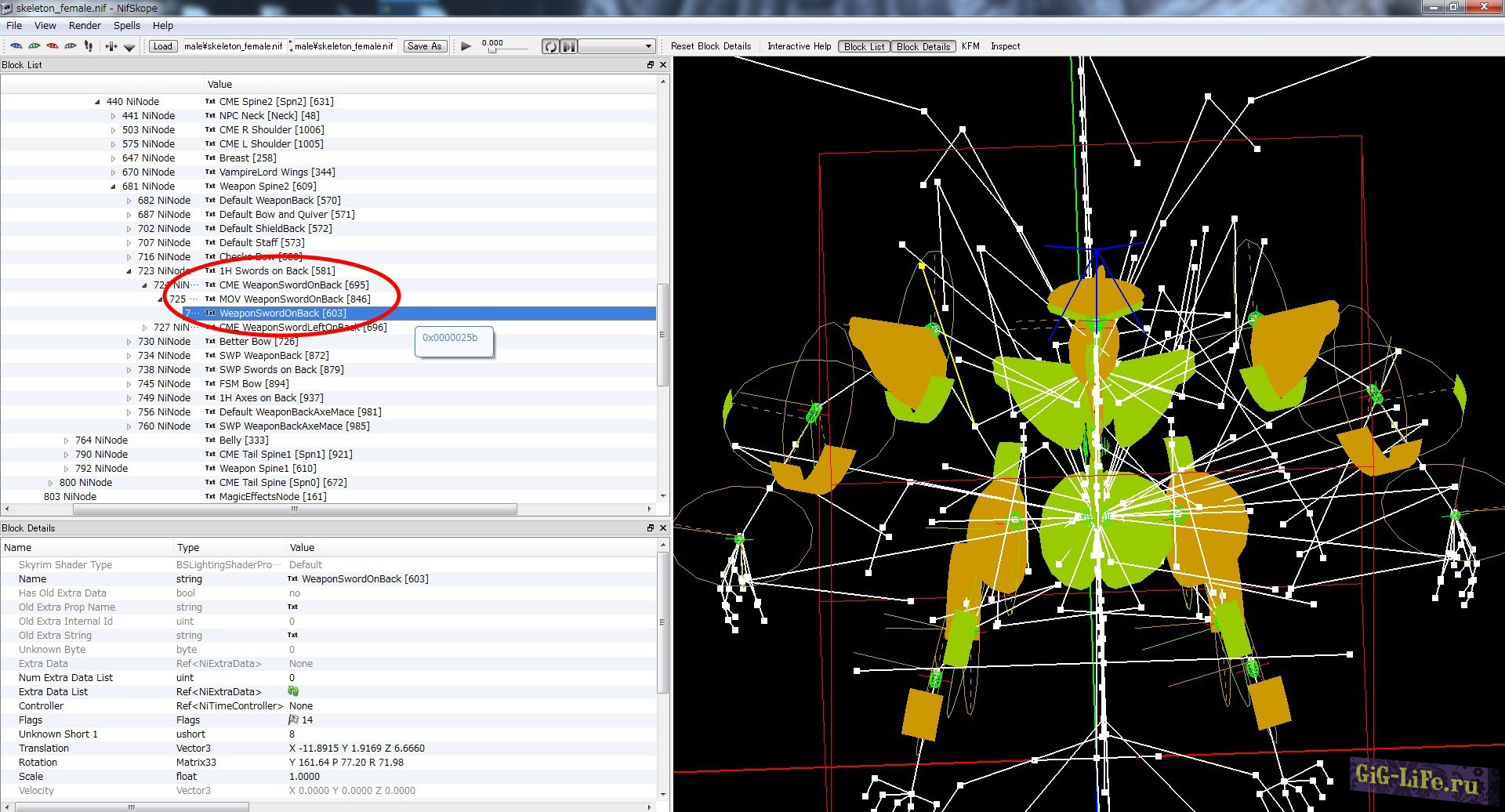Select the footprints walk view icon

pos(89,46)
